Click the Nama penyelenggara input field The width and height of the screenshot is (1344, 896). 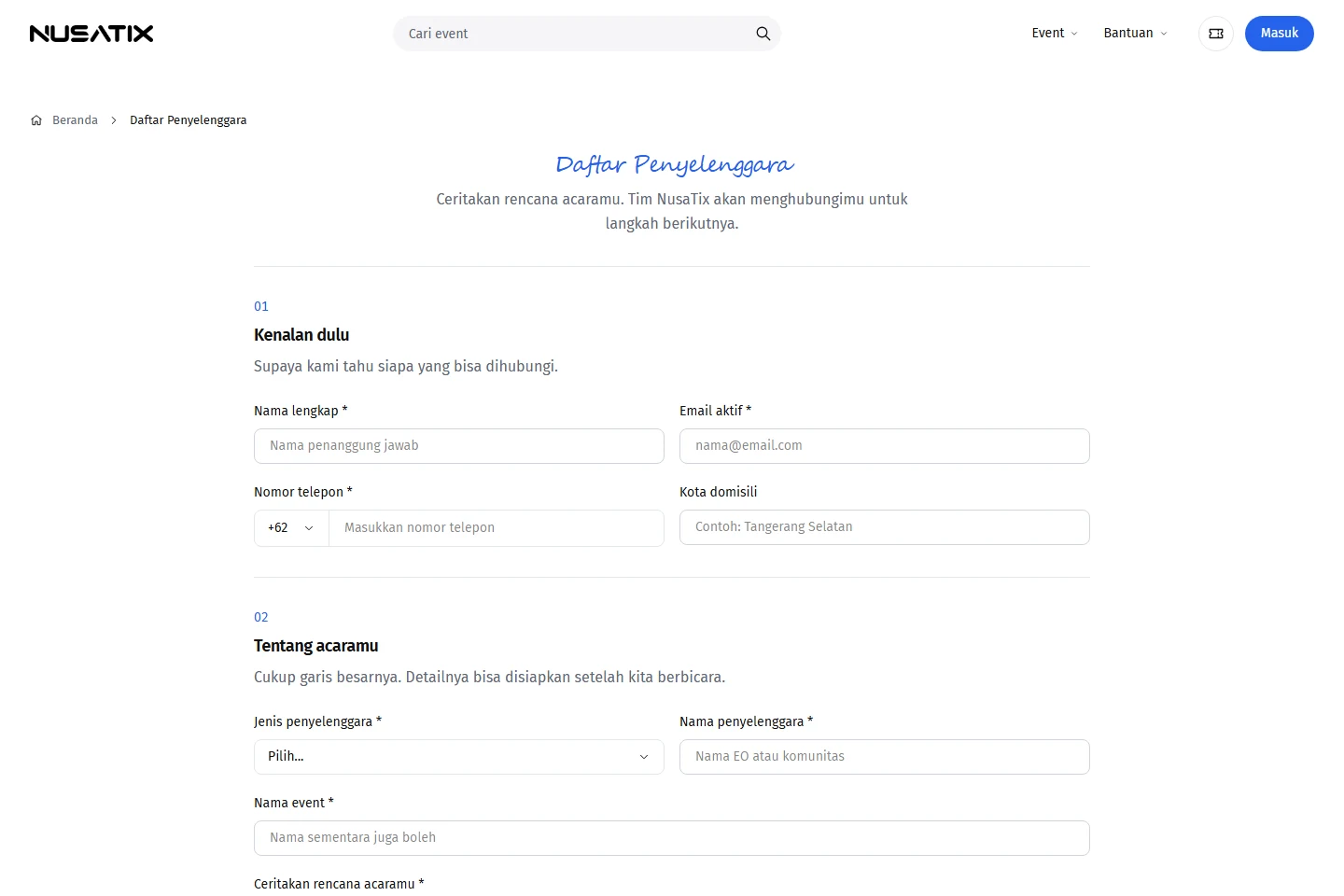[885, 757]
